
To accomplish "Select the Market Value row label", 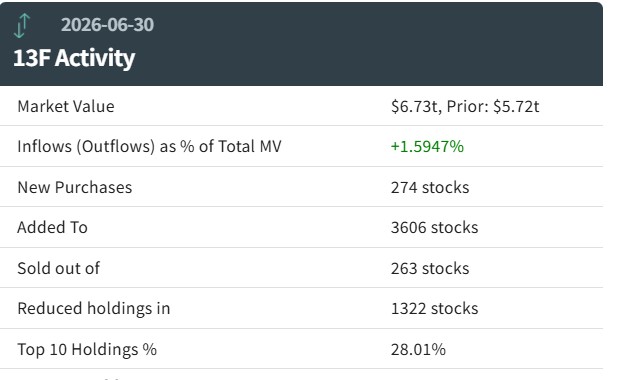I will (66, 106).
